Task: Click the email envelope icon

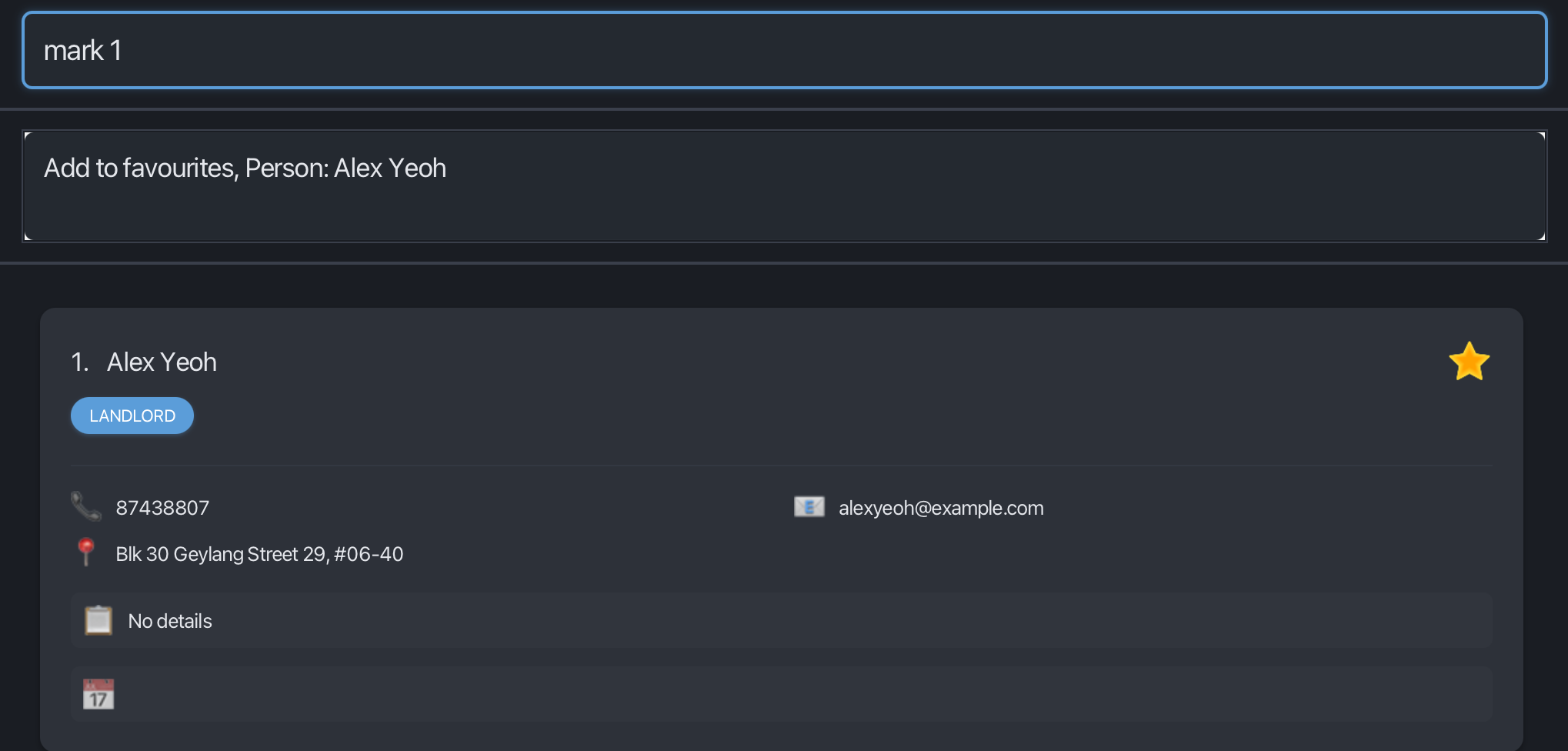Action: click(809, 507)
